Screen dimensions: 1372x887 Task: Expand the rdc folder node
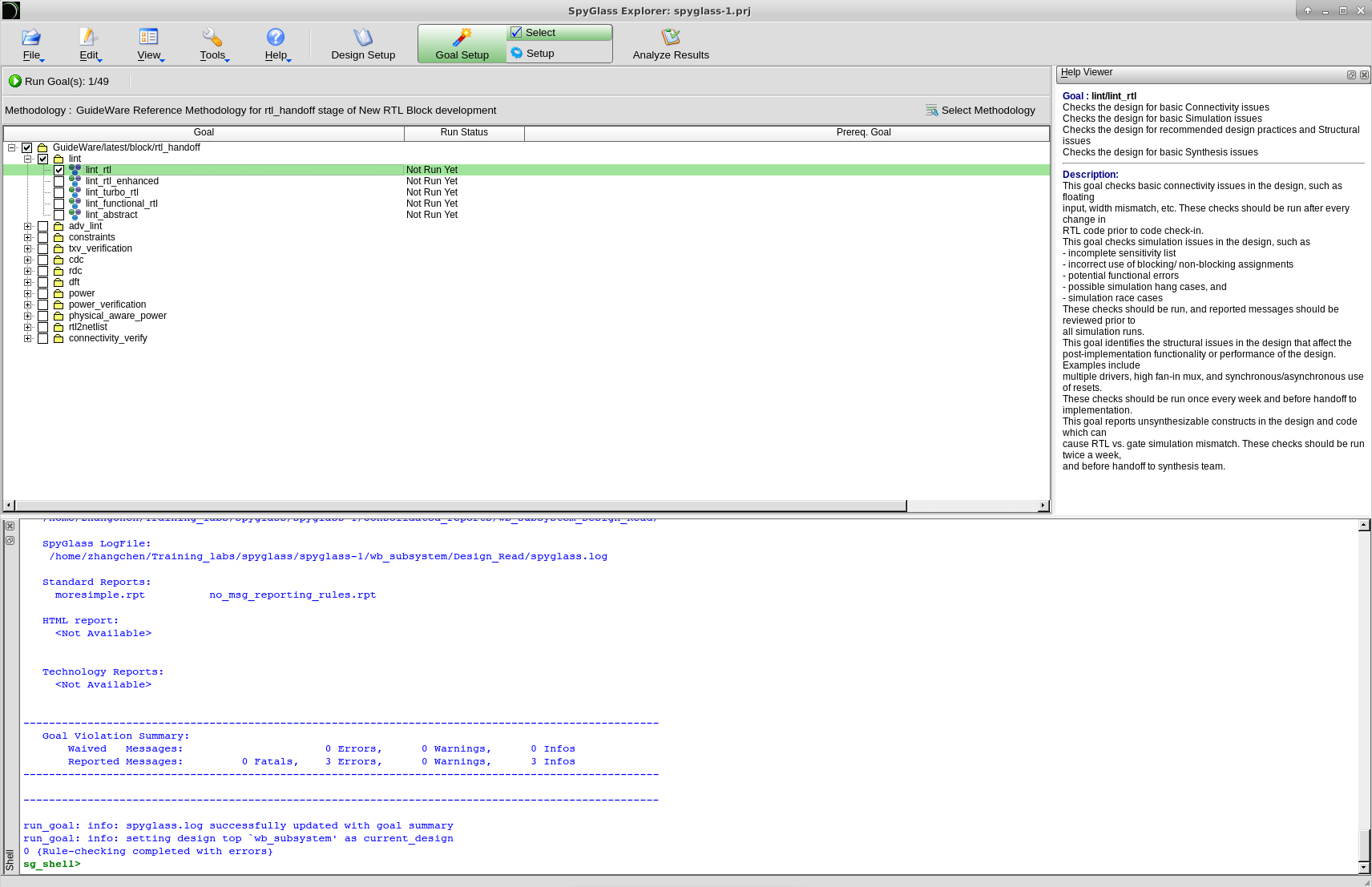click(x=28, y=271)
